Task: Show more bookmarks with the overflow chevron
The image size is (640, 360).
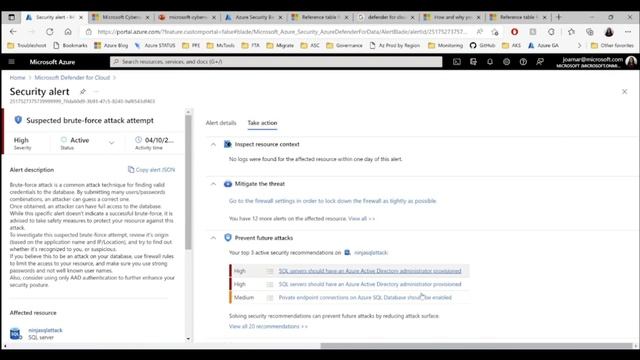Action: click(579, 45)
